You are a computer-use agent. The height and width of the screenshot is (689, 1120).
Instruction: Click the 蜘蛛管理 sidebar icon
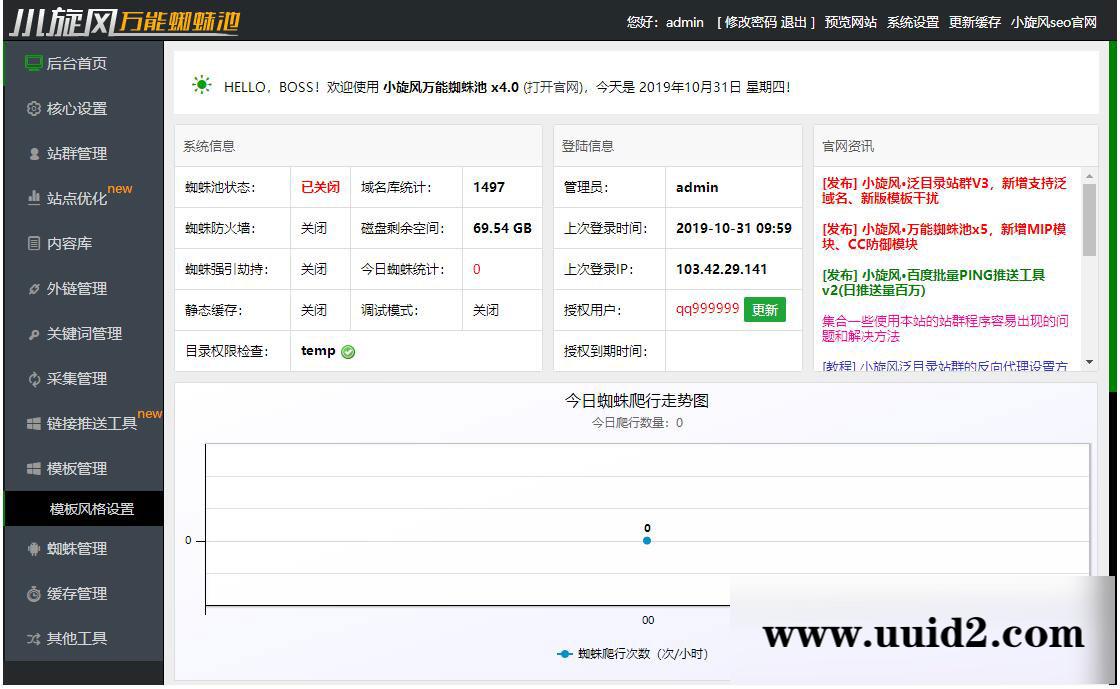pyautogui.click(x=29, y=548)
